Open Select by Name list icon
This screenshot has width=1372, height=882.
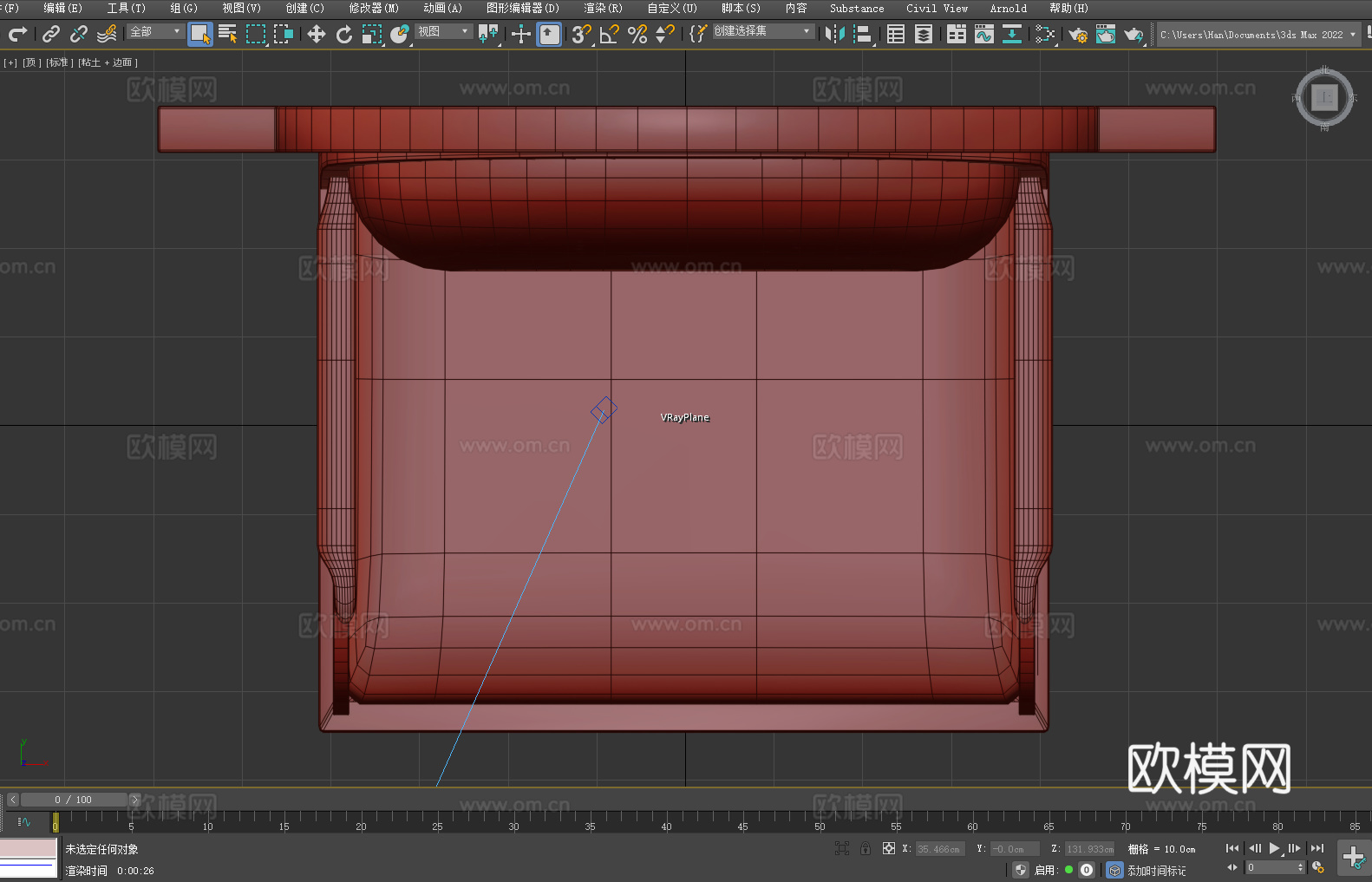[x=228, y=34]
